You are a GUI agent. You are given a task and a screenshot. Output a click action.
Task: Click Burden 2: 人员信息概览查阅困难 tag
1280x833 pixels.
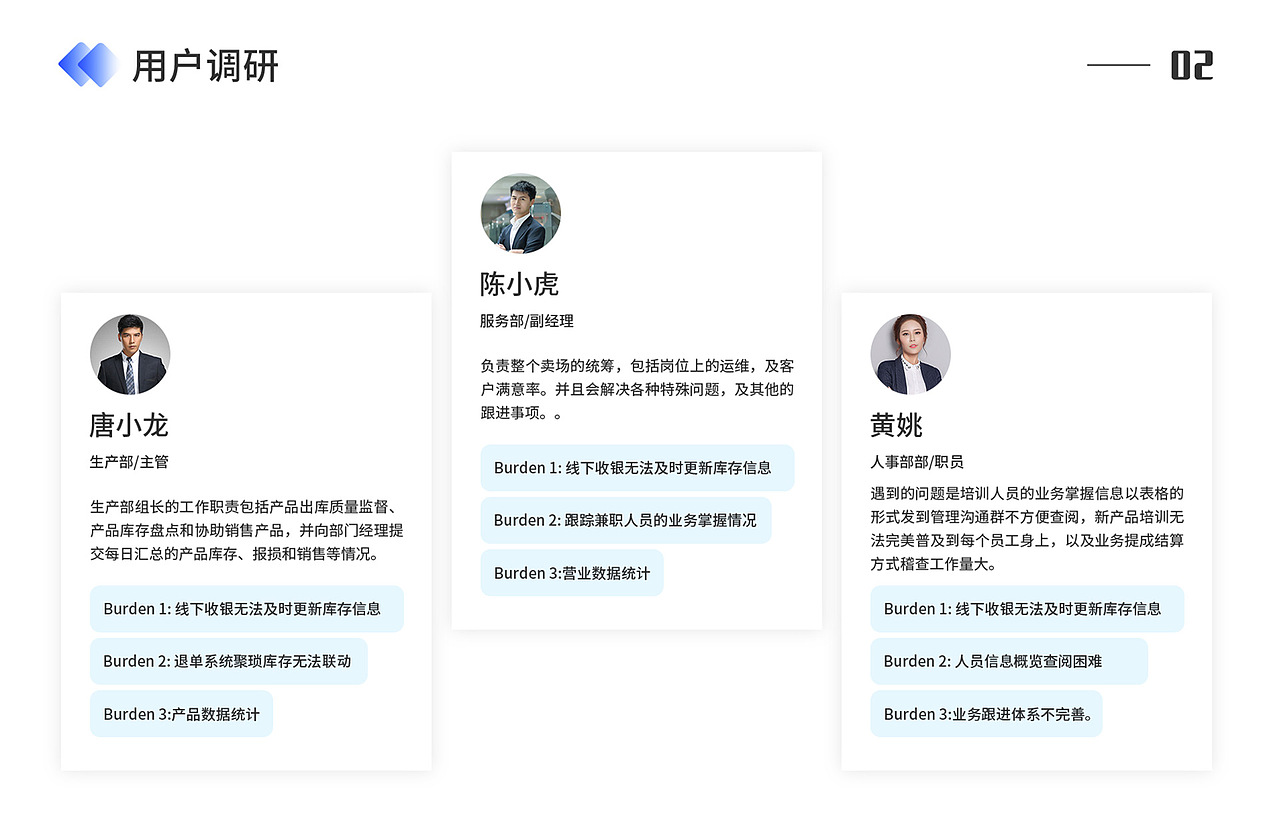(x=1010, y=661)
